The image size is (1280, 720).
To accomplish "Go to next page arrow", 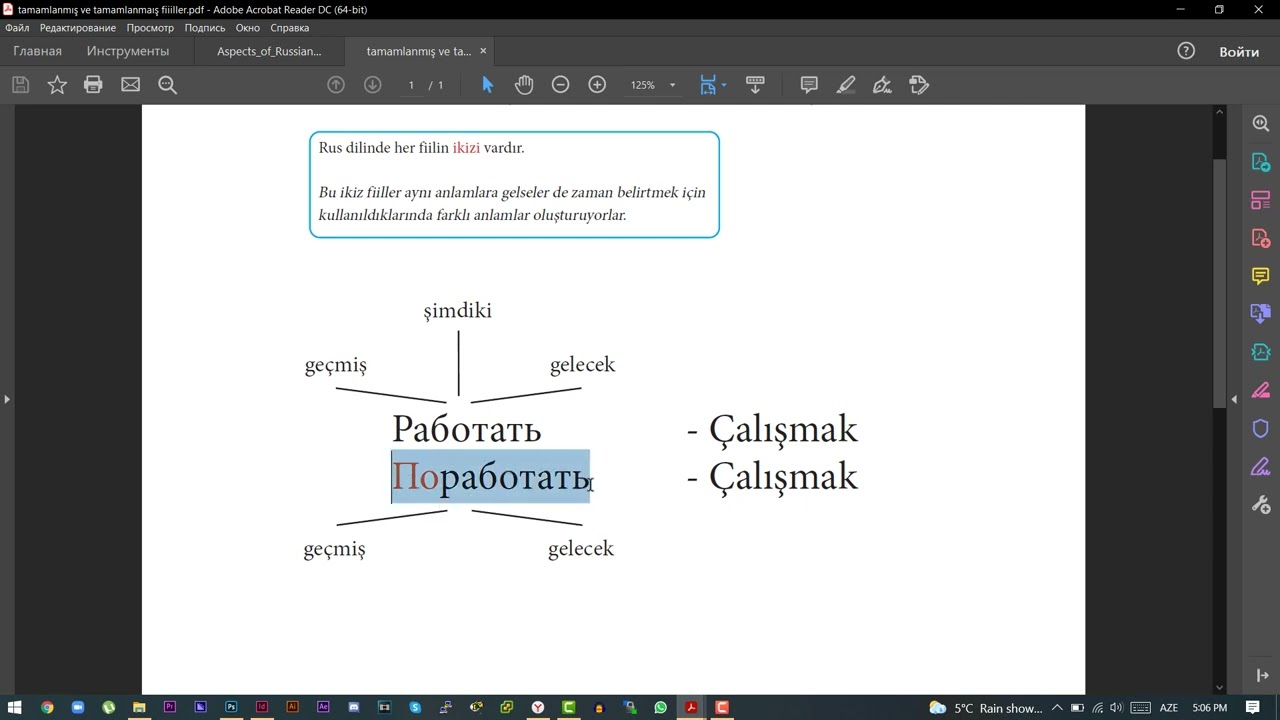I will pos(372,85).
